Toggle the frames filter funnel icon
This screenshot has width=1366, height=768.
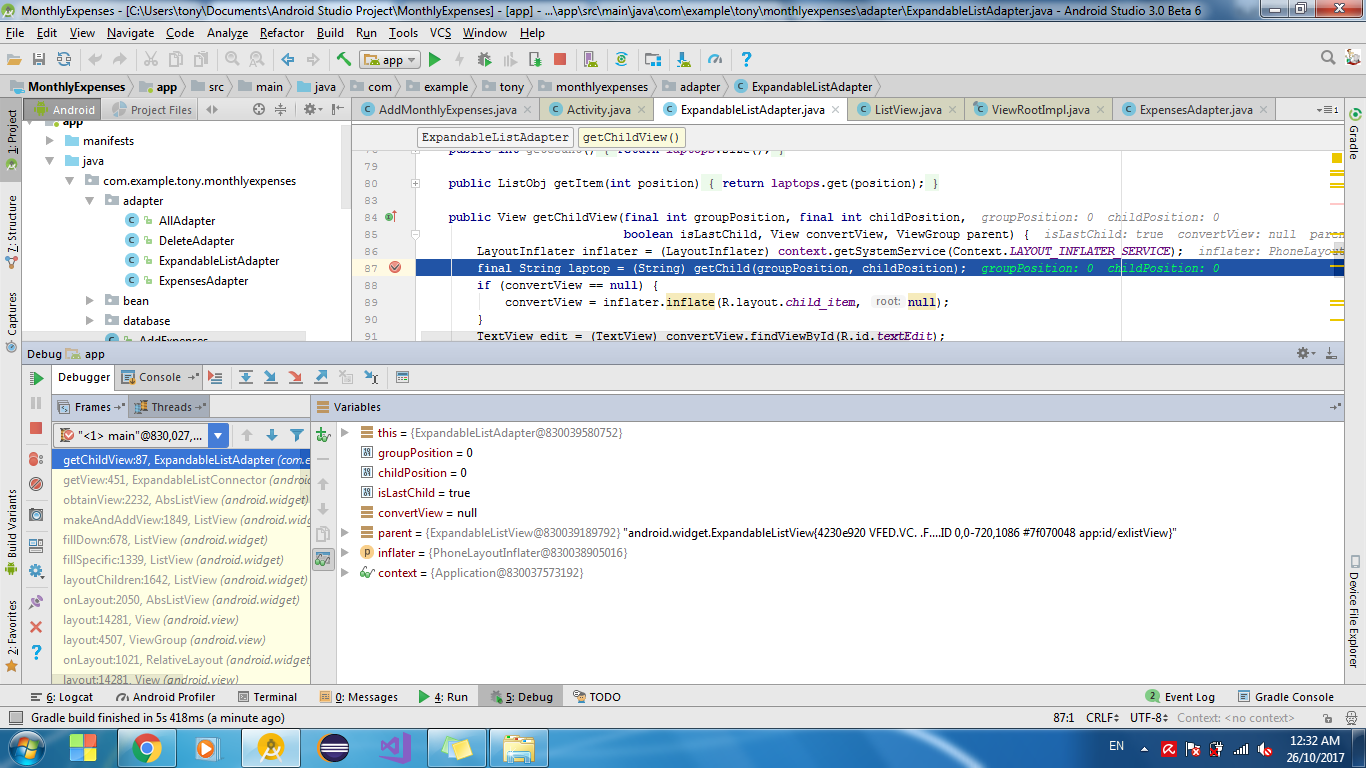click(x=297, y=435)
